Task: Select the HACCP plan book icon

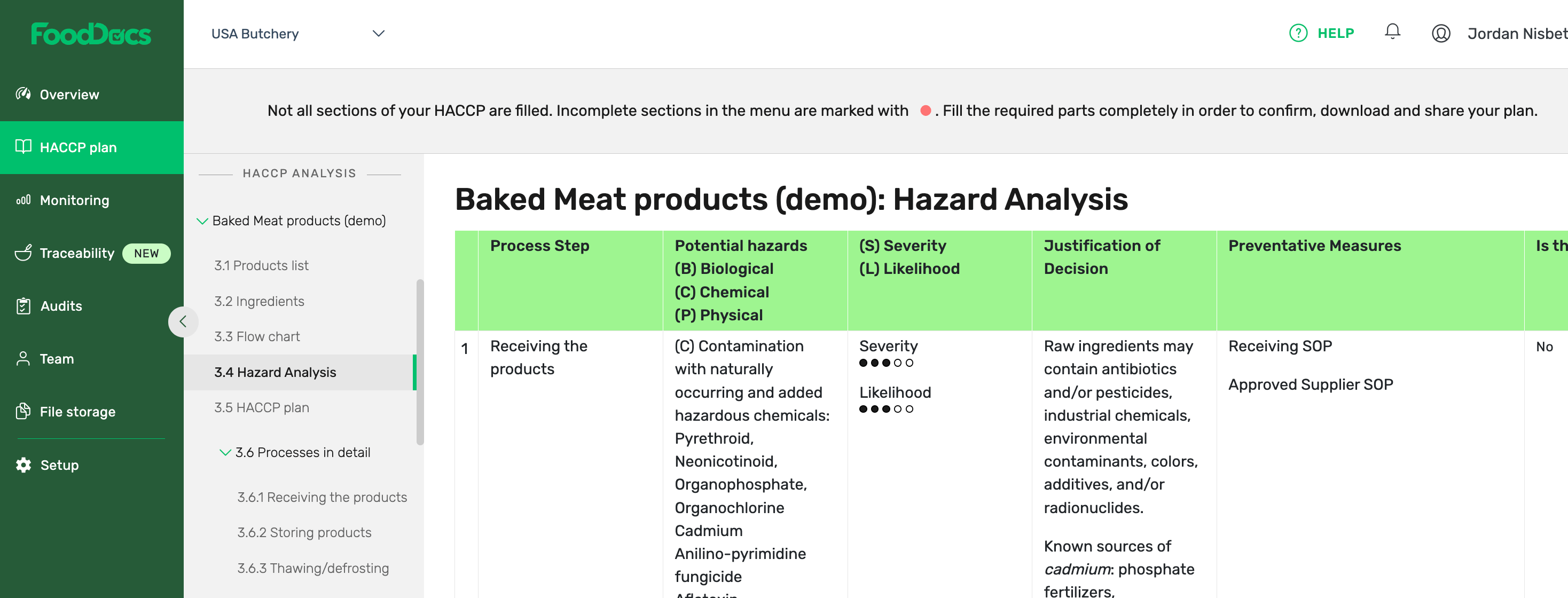Action: coord(22,147)
